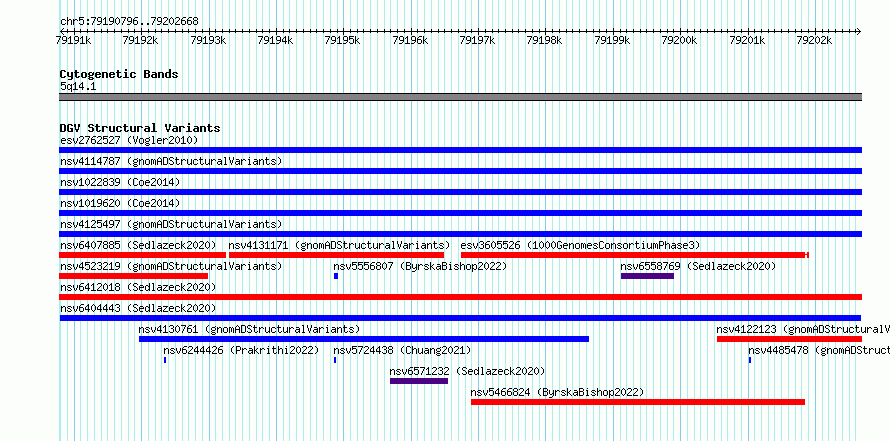
Task: Click the 79194k ruler tick label
Action: coord(275,40)
